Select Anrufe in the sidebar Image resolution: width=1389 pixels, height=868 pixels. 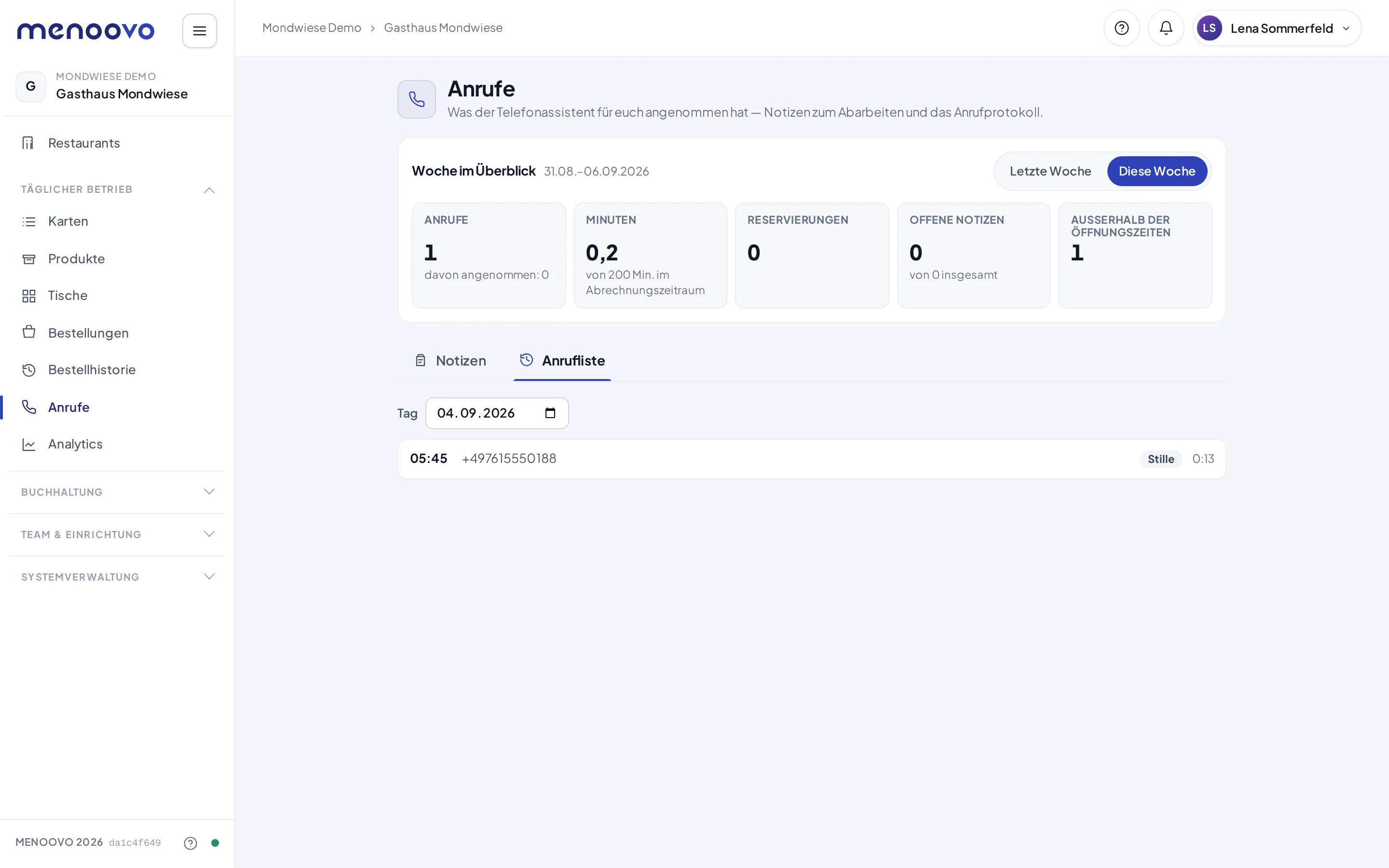(x=117, y=407)
